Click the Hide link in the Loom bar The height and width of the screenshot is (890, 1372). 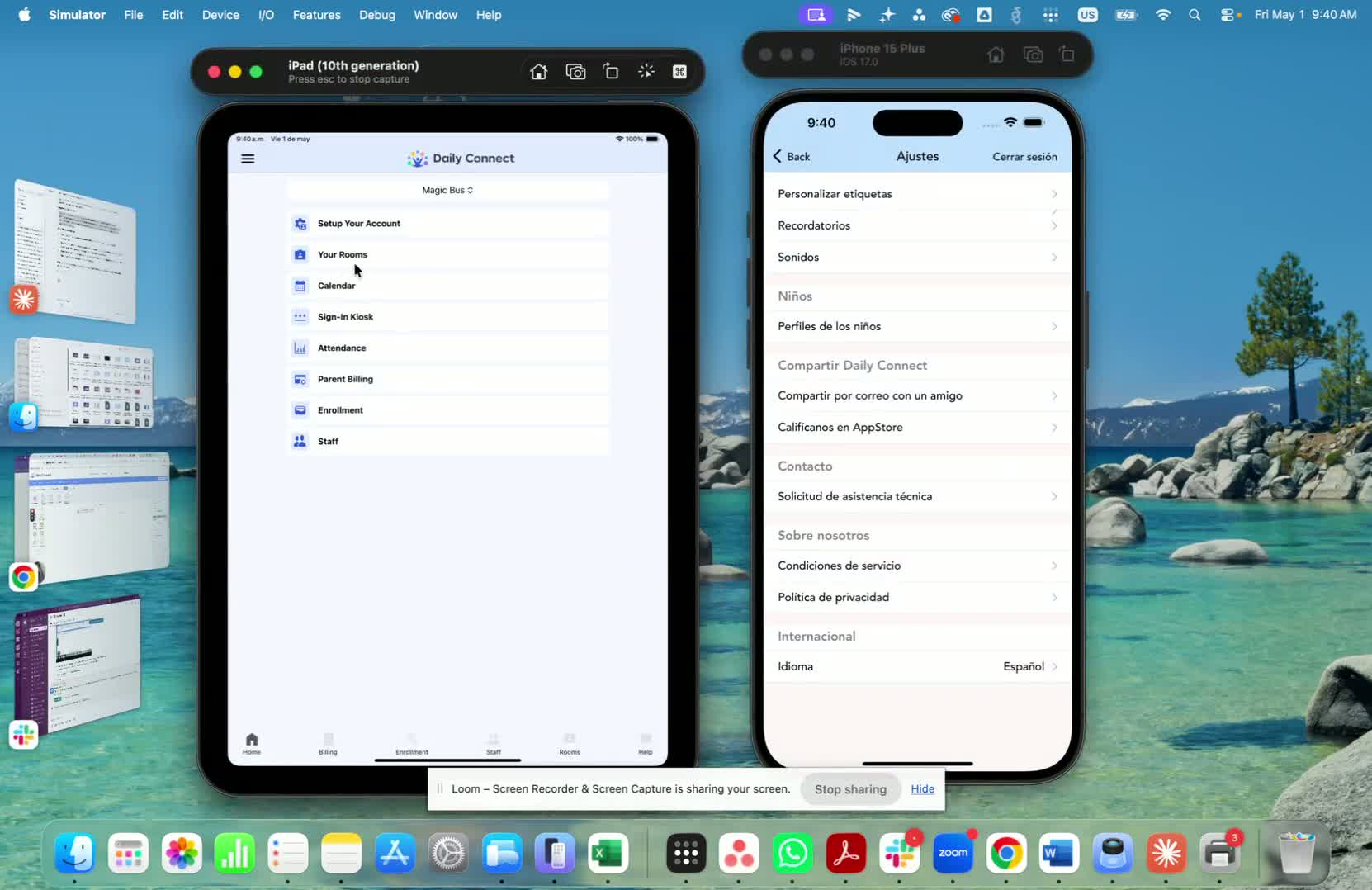(923, 789)
